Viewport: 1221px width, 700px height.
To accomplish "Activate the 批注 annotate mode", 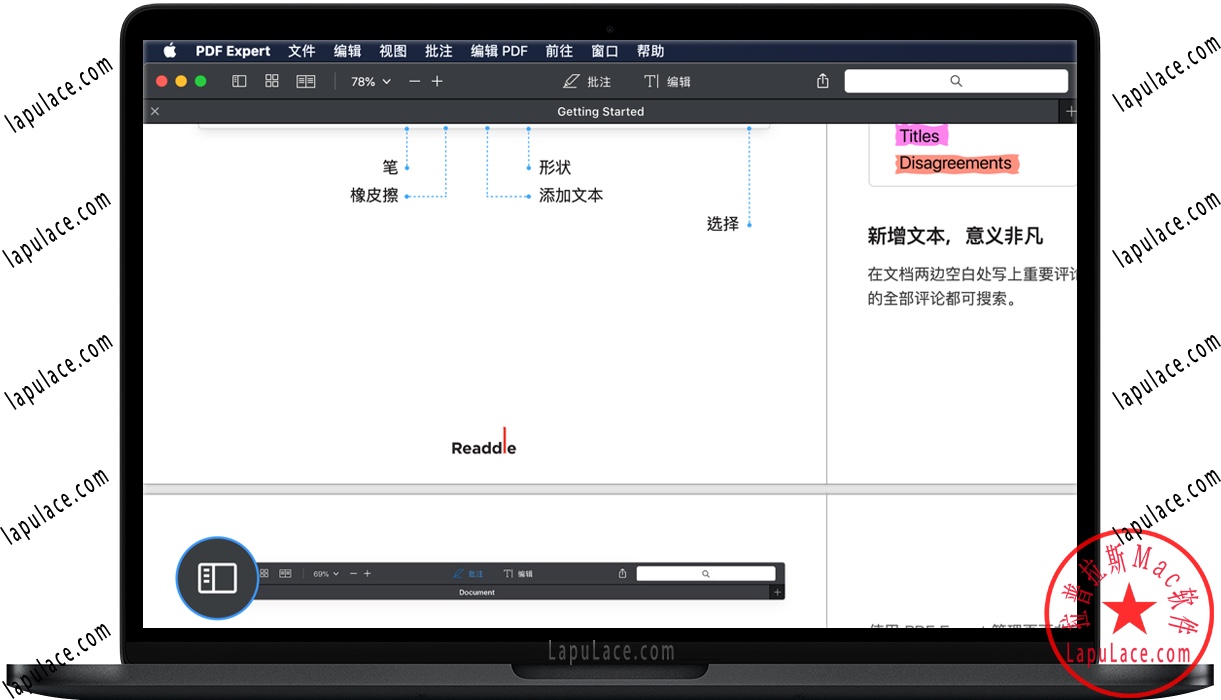I will [x=587, y=81].
